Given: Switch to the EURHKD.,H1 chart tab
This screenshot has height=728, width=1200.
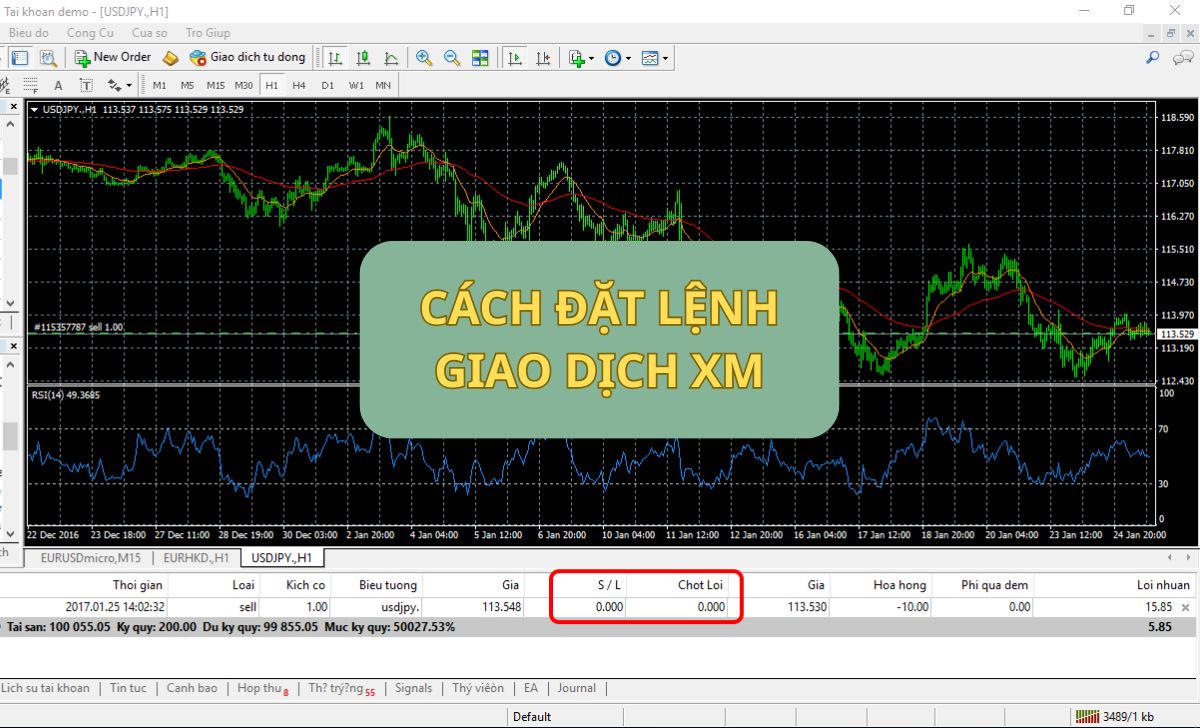Looking at the screenshot, I should point(196,557).
